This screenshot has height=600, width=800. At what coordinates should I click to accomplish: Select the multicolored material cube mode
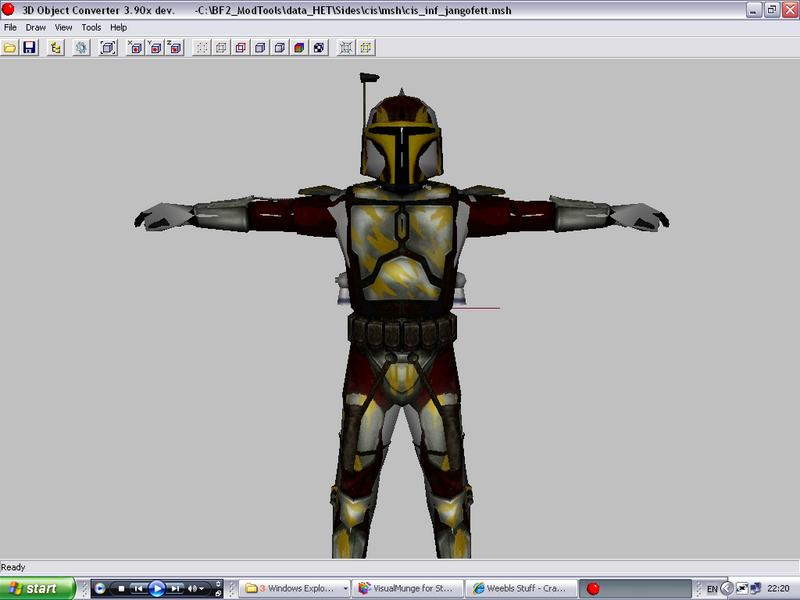point(299,48)
